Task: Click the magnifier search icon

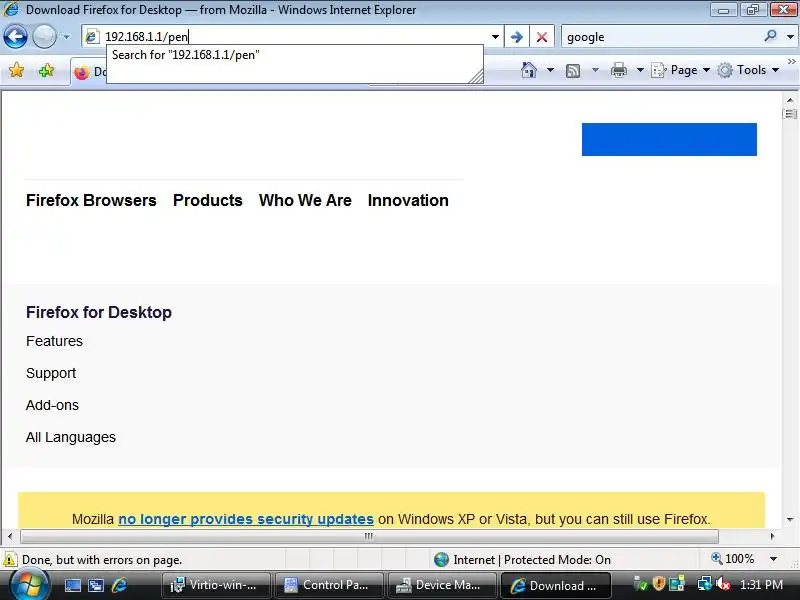Action: tap(770, 36)
